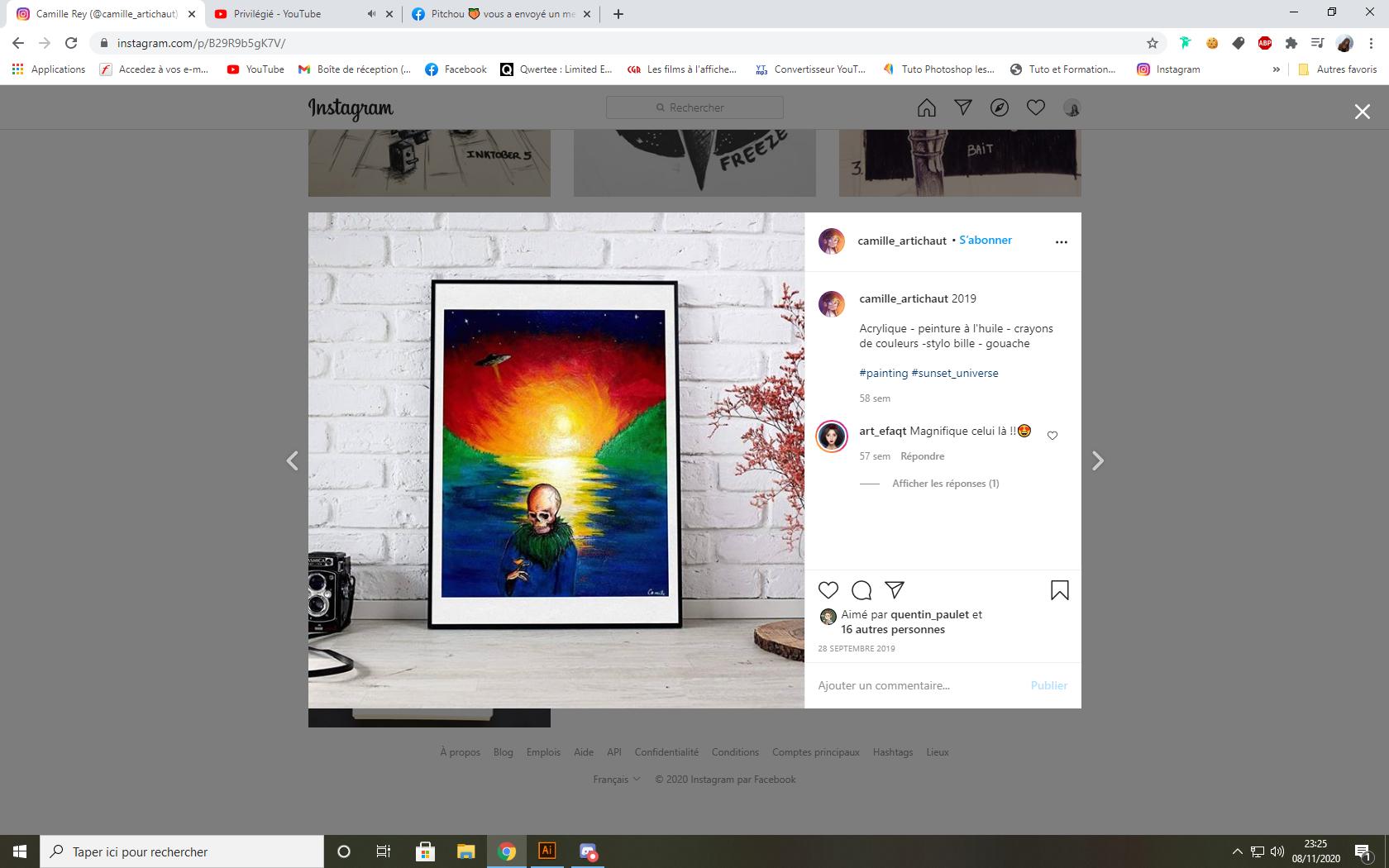
Task: Click S'abonner to follow camille_artichaut
Action: tap(986, 240)
